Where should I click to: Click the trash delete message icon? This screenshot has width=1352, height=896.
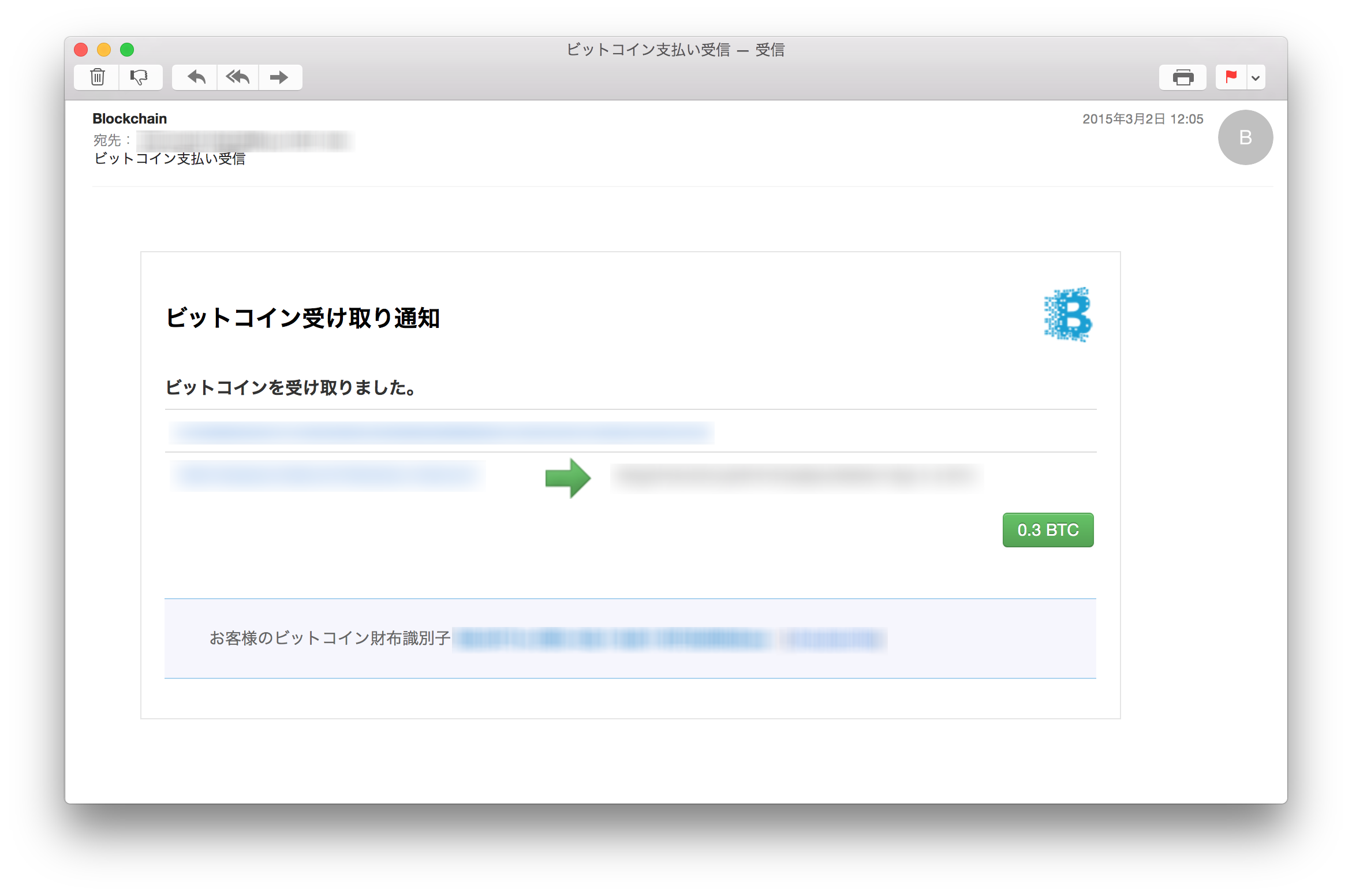click(x=97, y=77)
